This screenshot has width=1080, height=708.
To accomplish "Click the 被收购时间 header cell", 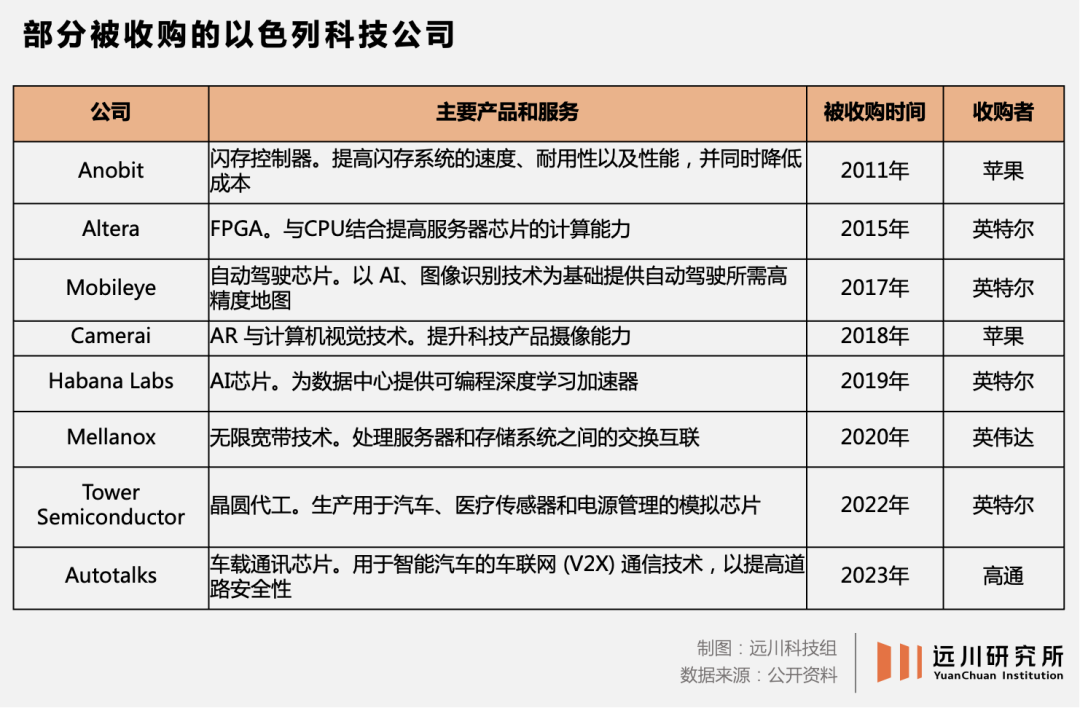I will point(875,112).
